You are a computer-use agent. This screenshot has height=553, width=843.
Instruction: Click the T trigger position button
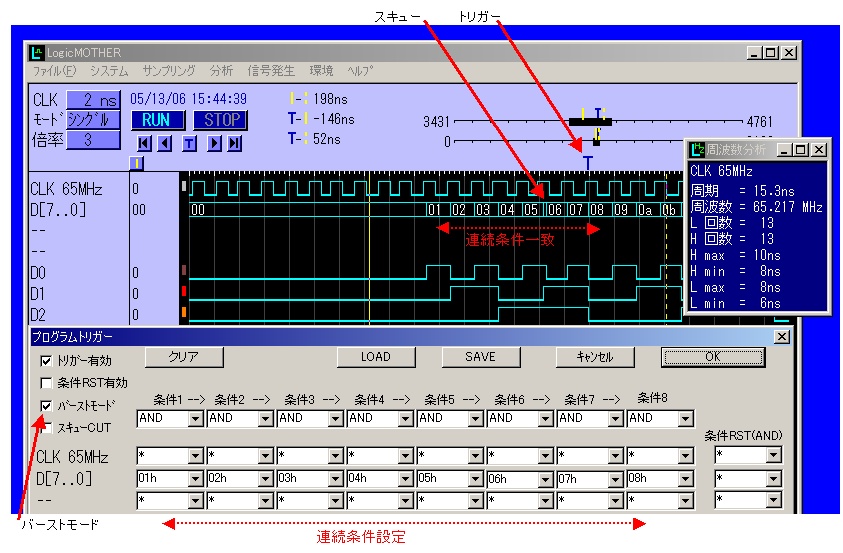[189, 143]
